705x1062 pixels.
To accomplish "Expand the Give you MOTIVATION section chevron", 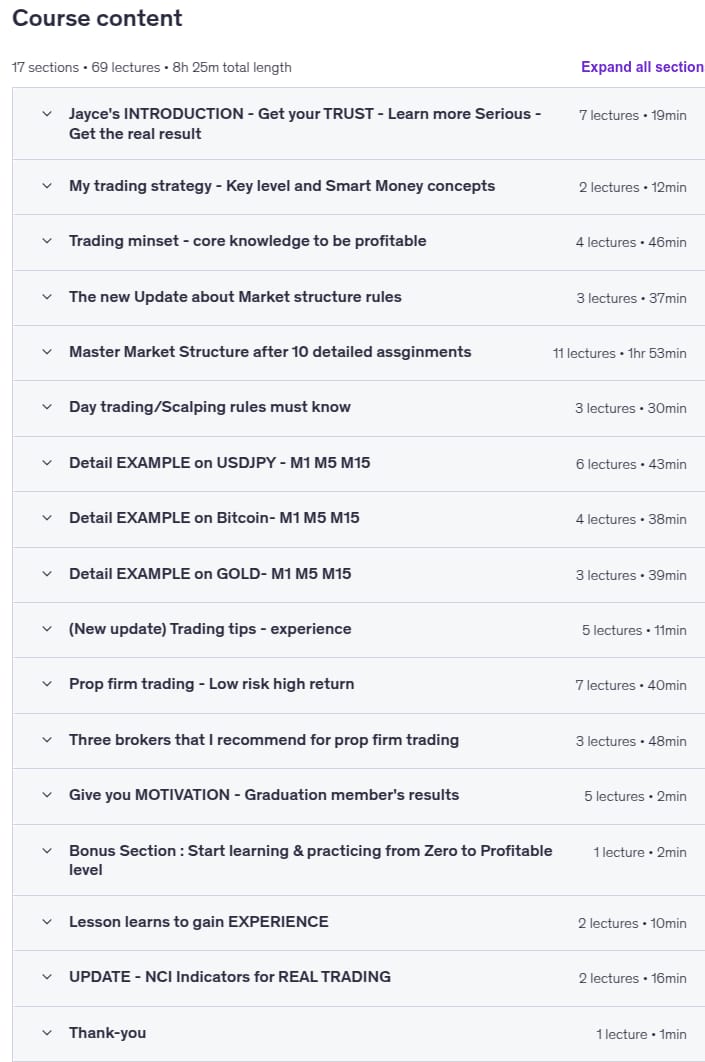I will coord(47,795).
